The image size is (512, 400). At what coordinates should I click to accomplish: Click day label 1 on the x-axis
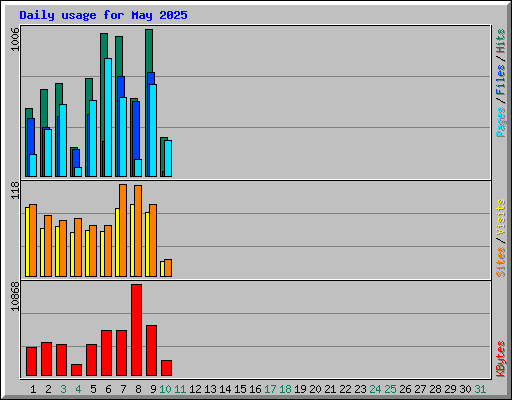point(33,389)
